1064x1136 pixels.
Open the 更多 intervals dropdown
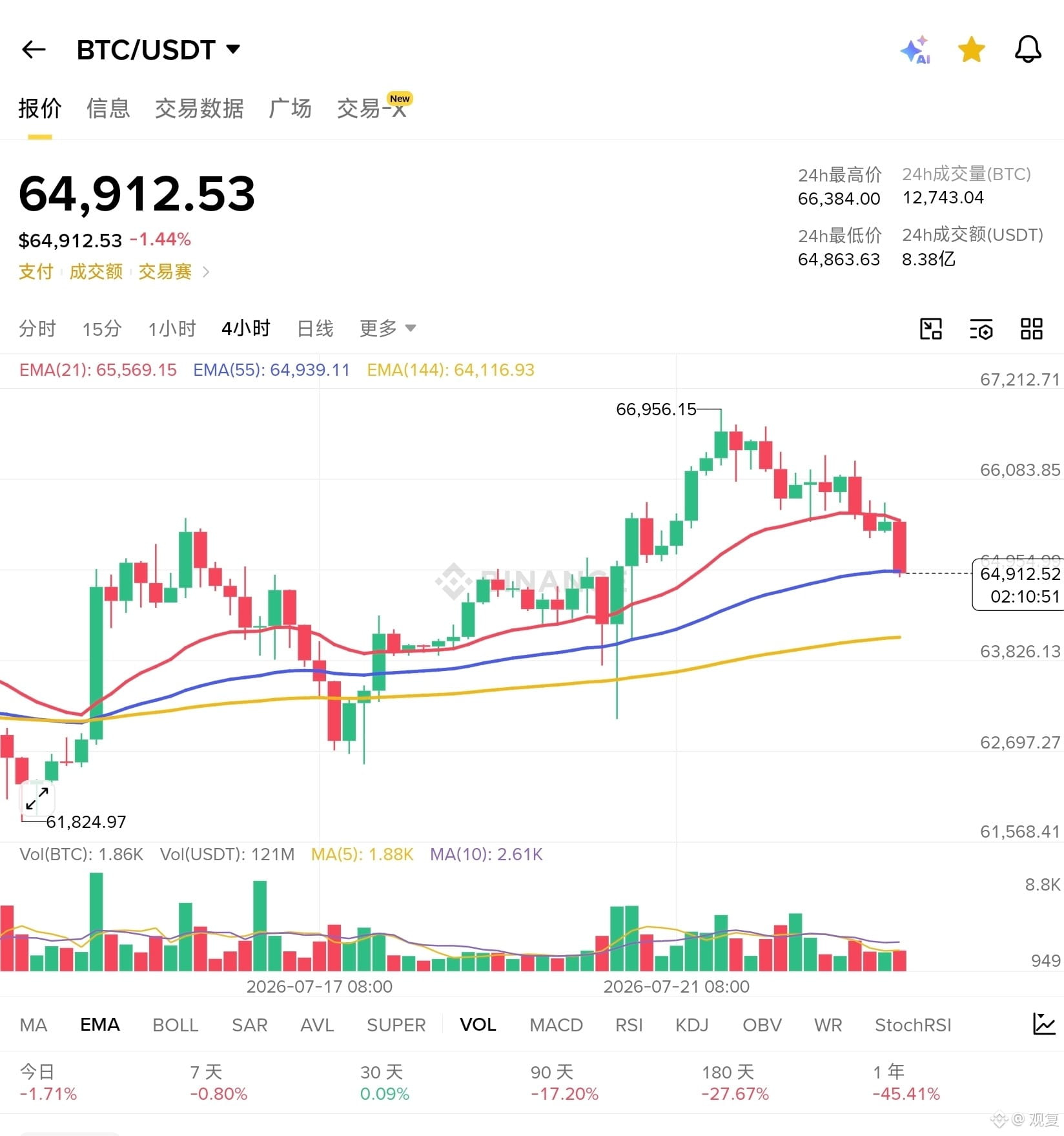pos(387,328)
